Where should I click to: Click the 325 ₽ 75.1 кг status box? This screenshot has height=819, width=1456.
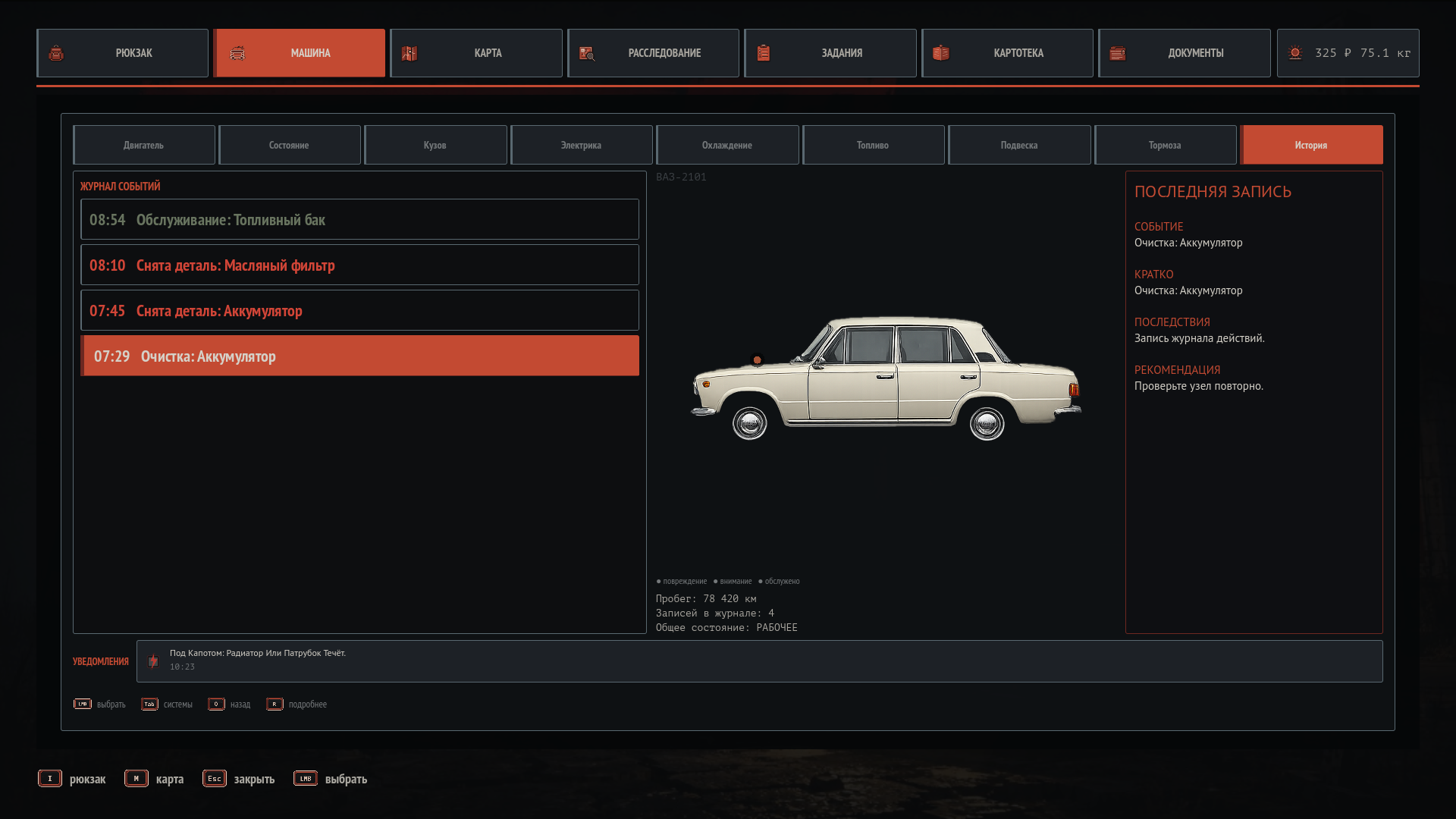click(1348, 53)
